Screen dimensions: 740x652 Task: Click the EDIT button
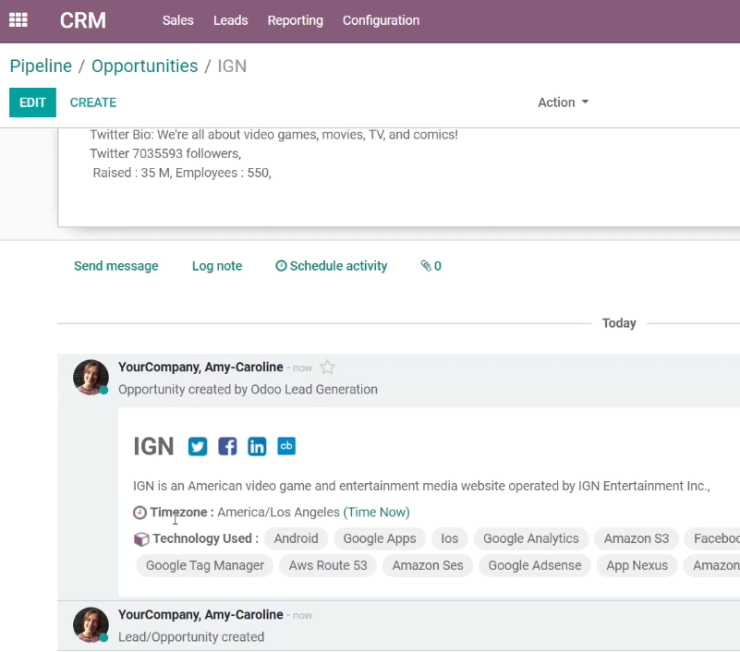[33, 102]
